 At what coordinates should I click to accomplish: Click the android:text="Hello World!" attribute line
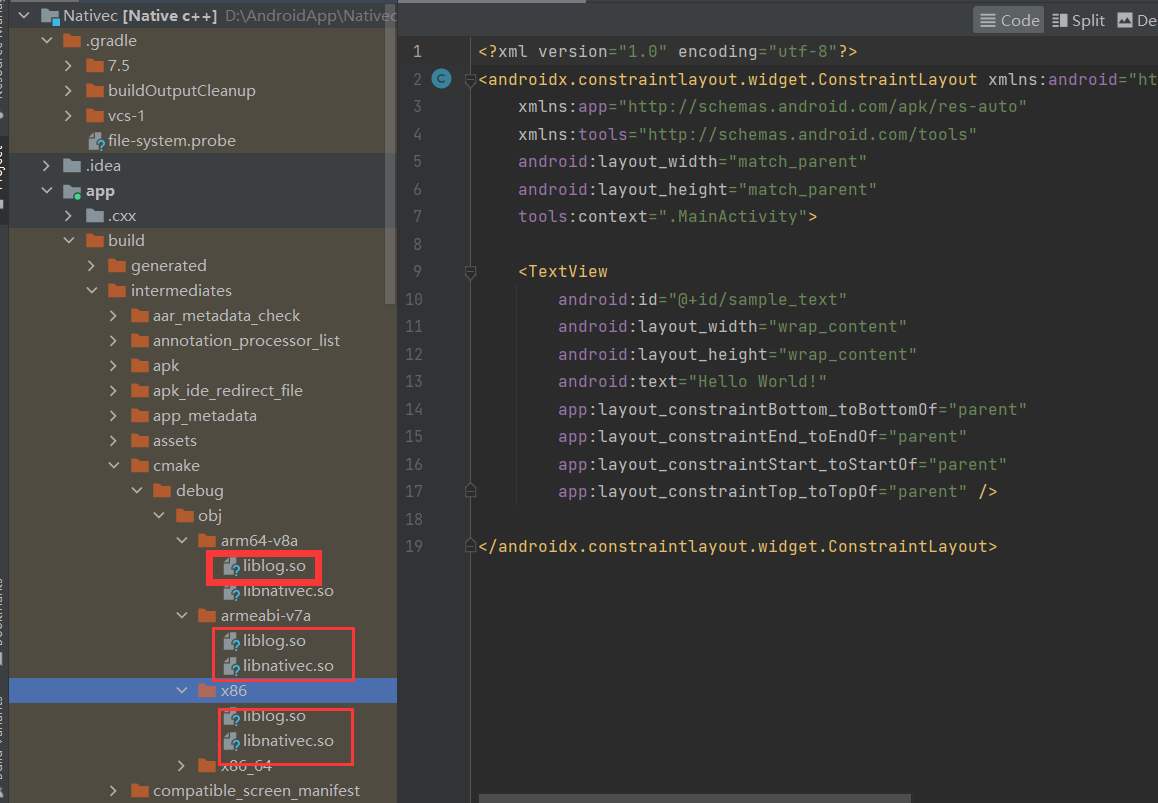click(x=692, y=382)
